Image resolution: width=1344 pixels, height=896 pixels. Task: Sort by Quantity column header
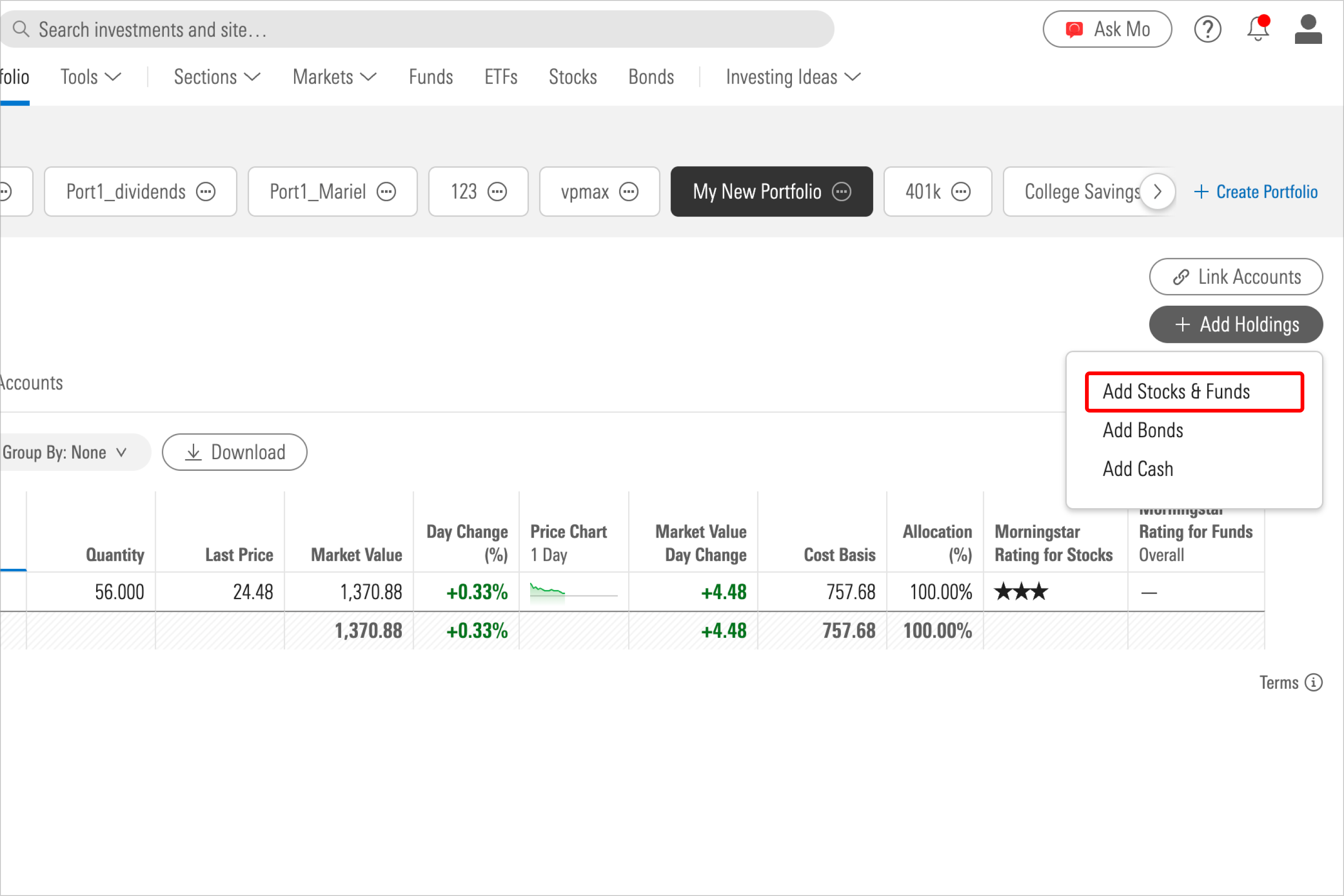[115, 554]
